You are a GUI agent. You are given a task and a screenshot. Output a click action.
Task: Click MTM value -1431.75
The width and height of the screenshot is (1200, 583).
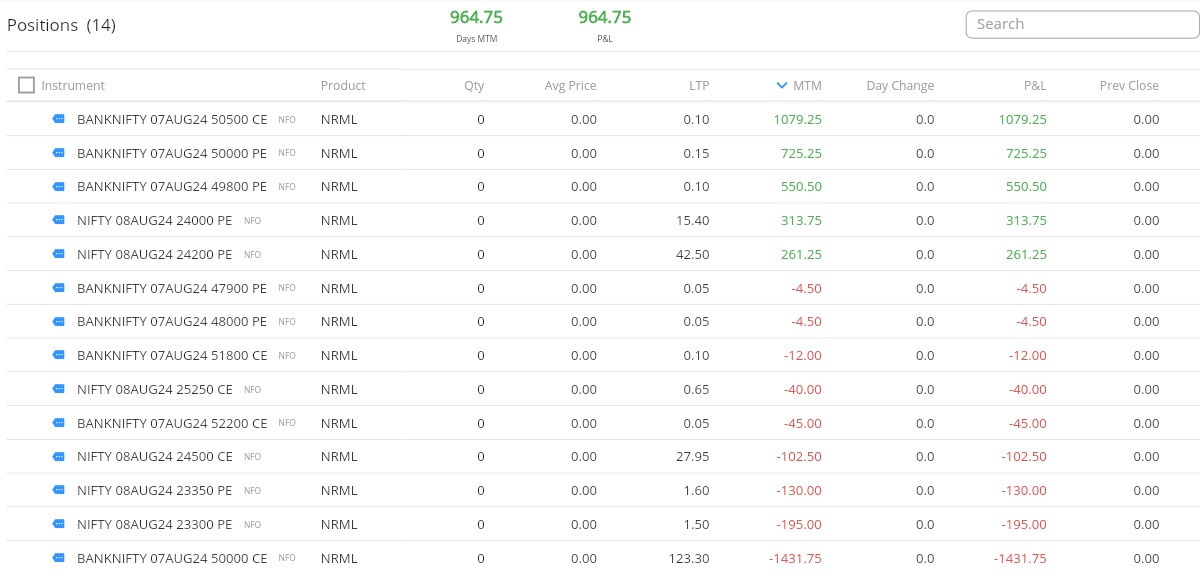[795, 559]
